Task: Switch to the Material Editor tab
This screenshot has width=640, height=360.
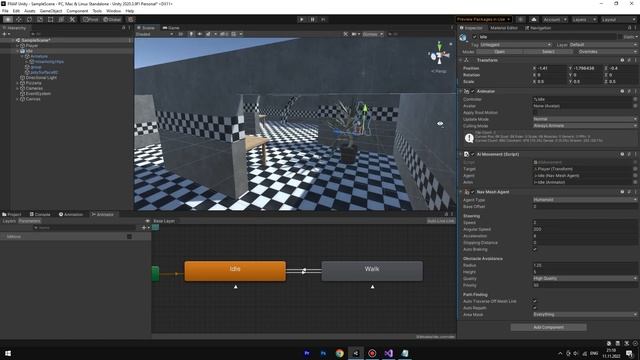Action: (503, 28)
